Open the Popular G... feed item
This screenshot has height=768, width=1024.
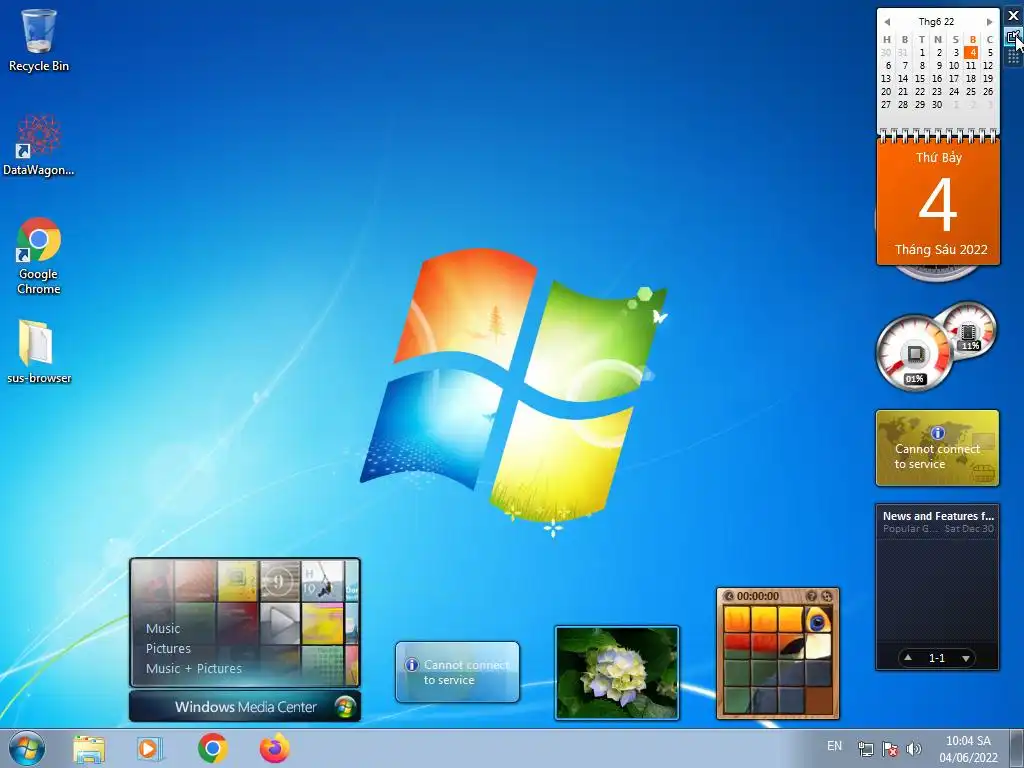click(x=938, y=528)
